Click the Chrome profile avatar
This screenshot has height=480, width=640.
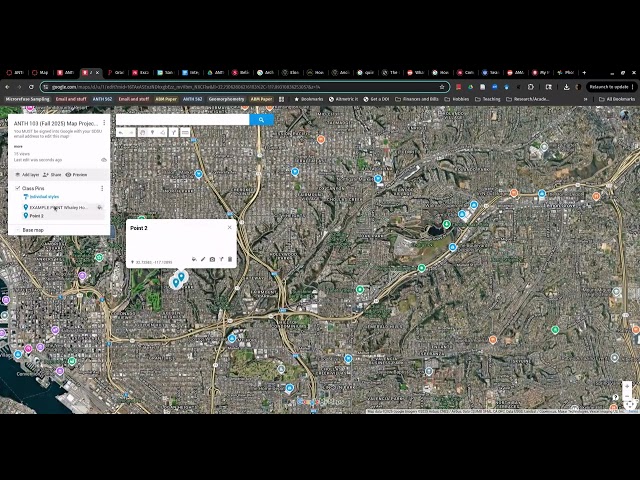[578, 87]
